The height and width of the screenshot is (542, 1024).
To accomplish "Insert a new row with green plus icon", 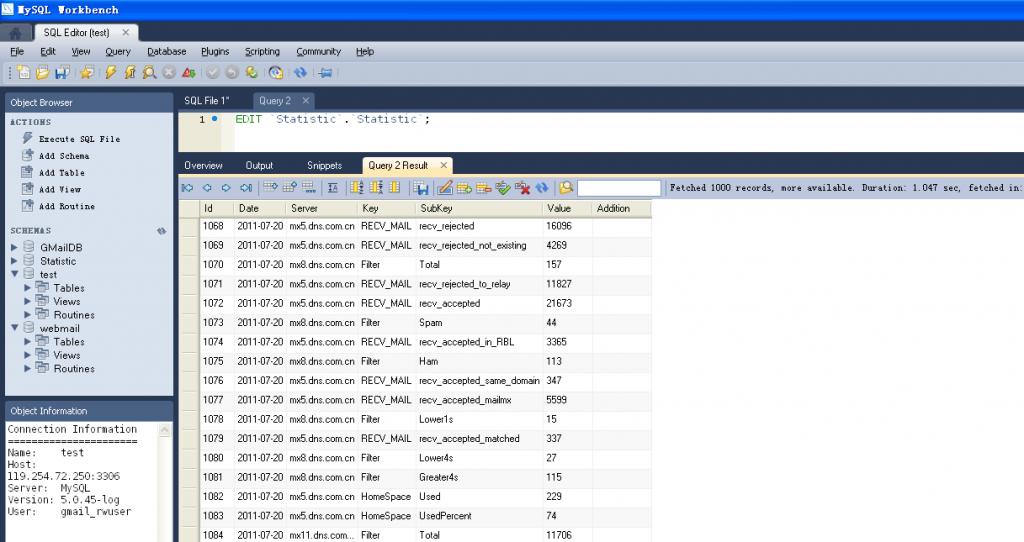I will coord(464,188).
